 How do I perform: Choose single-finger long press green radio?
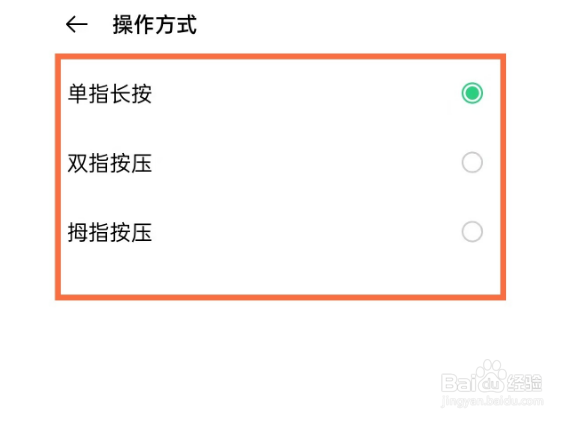tap(472, 93)
